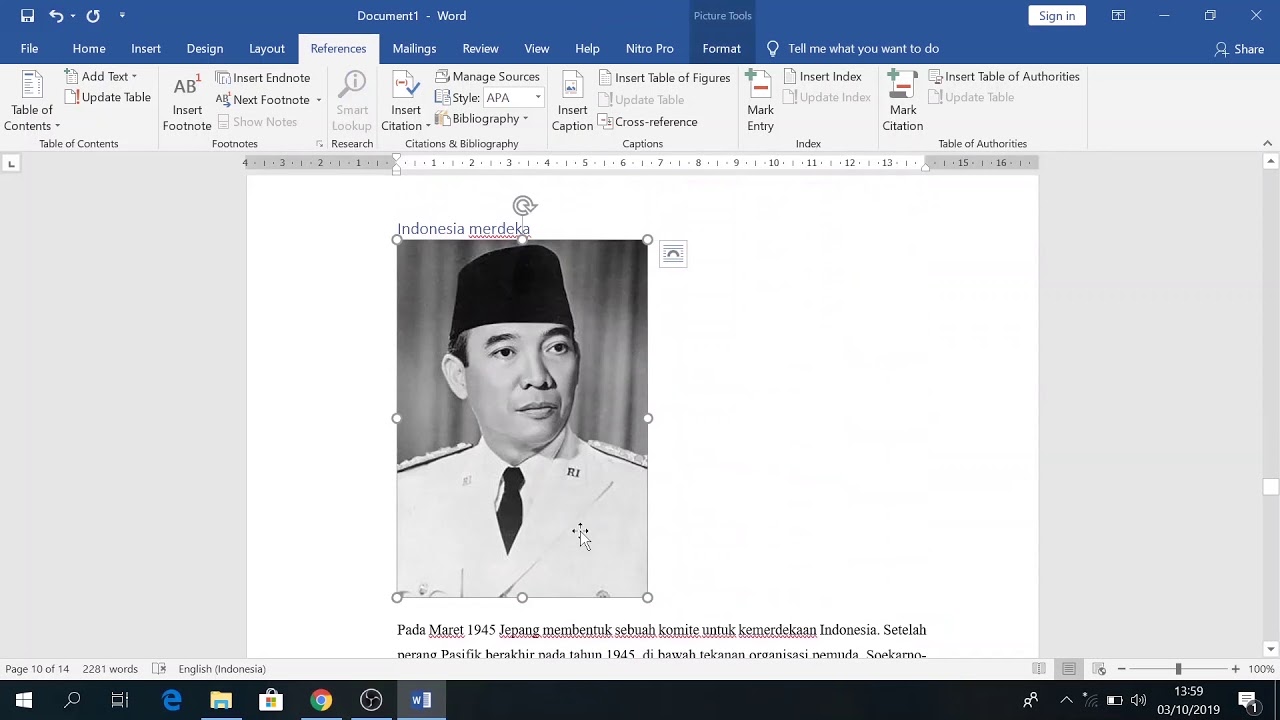The height and width of the screenshot is (720, 1280).
Task: Open the Layout tab
Action: click(267, 48)
